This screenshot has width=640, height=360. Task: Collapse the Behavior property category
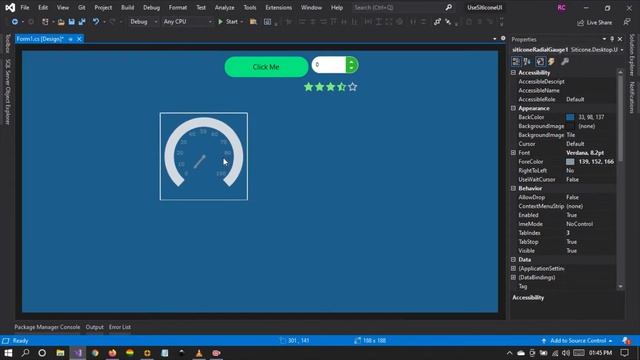pyautogui.click(x=513, y=188)
